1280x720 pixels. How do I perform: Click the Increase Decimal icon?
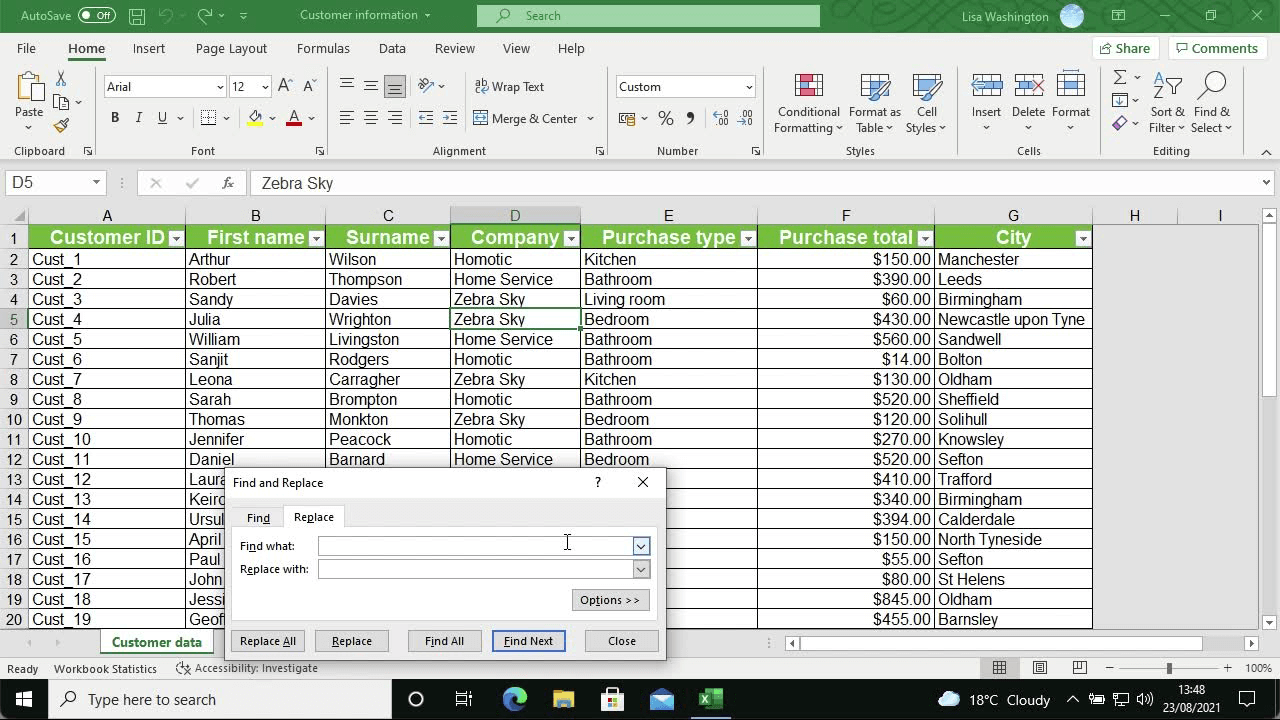point(719,118)
